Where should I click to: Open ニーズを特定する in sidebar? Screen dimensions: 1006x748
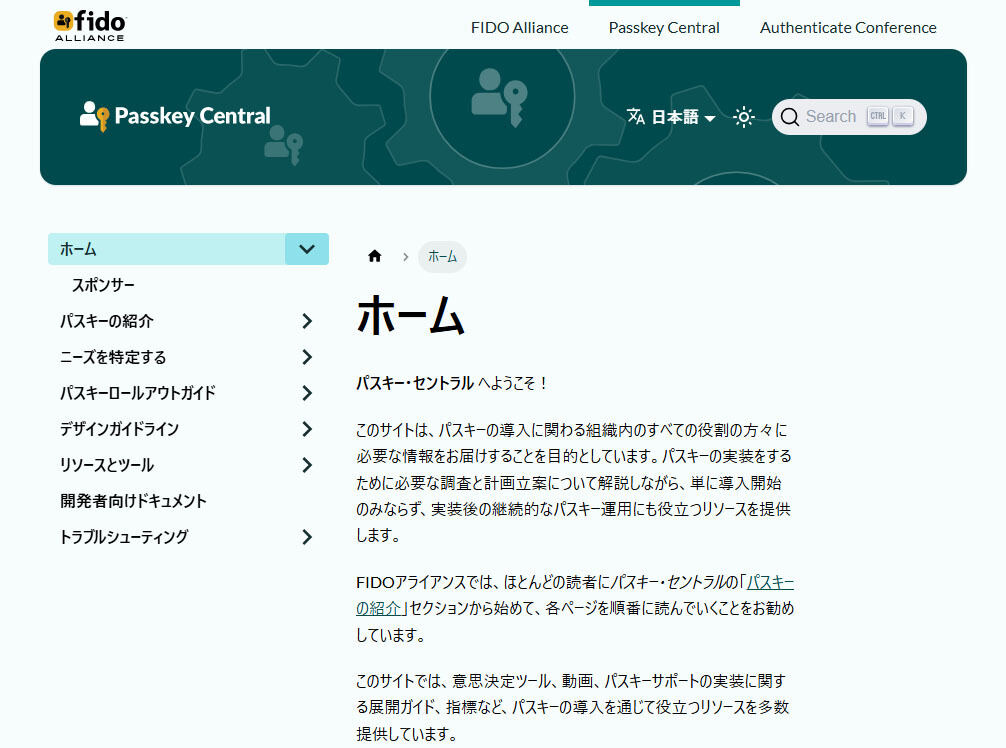(x=113, y=357)
